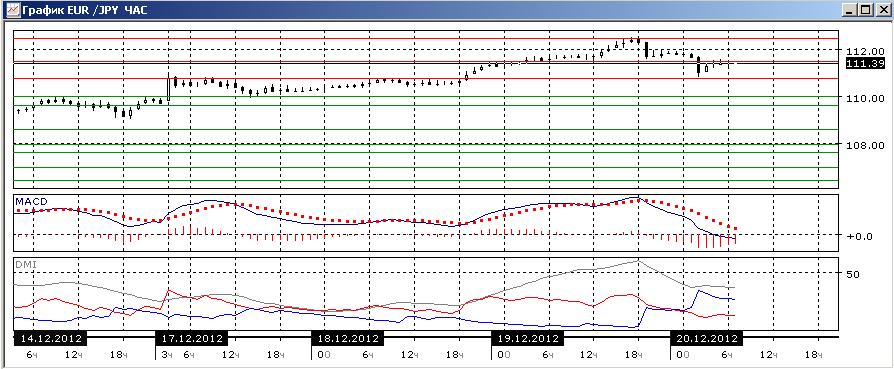Click the 19.12.2012 date marker
Viewport: 894px width, 369px height.
coord(527,338)
